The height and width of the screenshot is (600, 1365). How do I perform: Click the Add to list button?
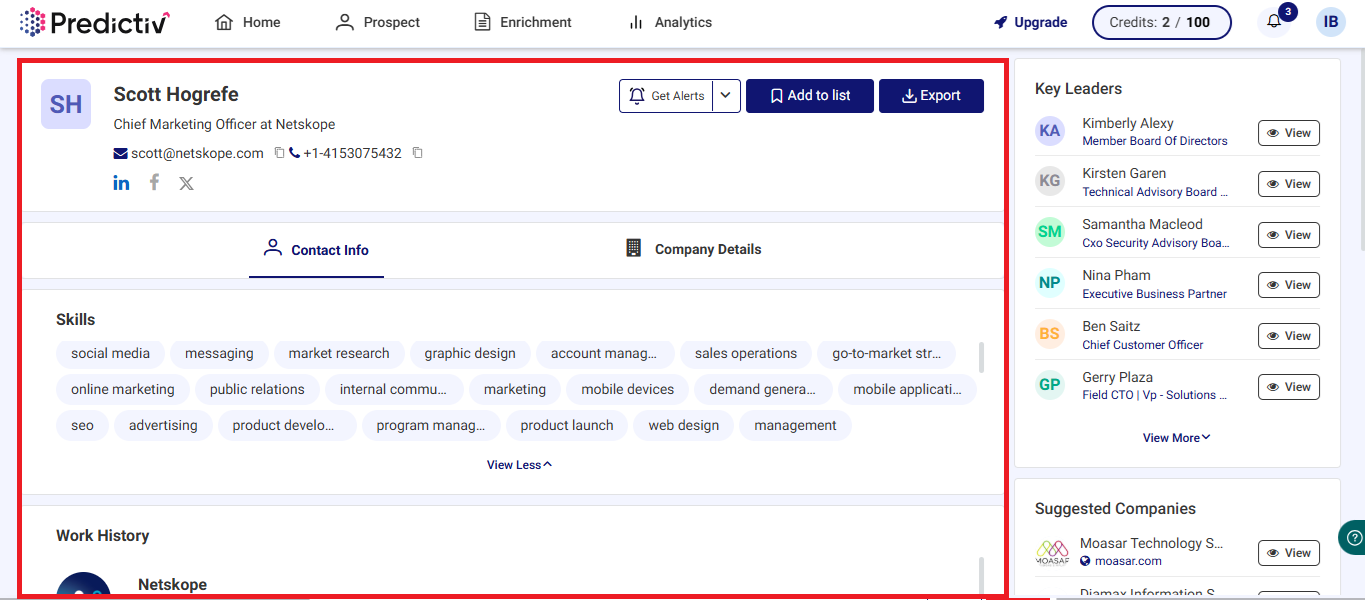click(810, 96)
